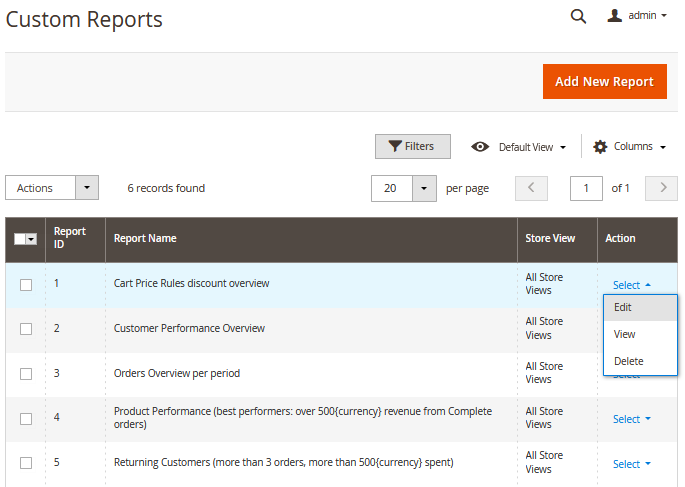The width and height of the screenshot is (685, 487).
Task: Tick the checkbox for report ID 1
Action: tap(26, 285)
